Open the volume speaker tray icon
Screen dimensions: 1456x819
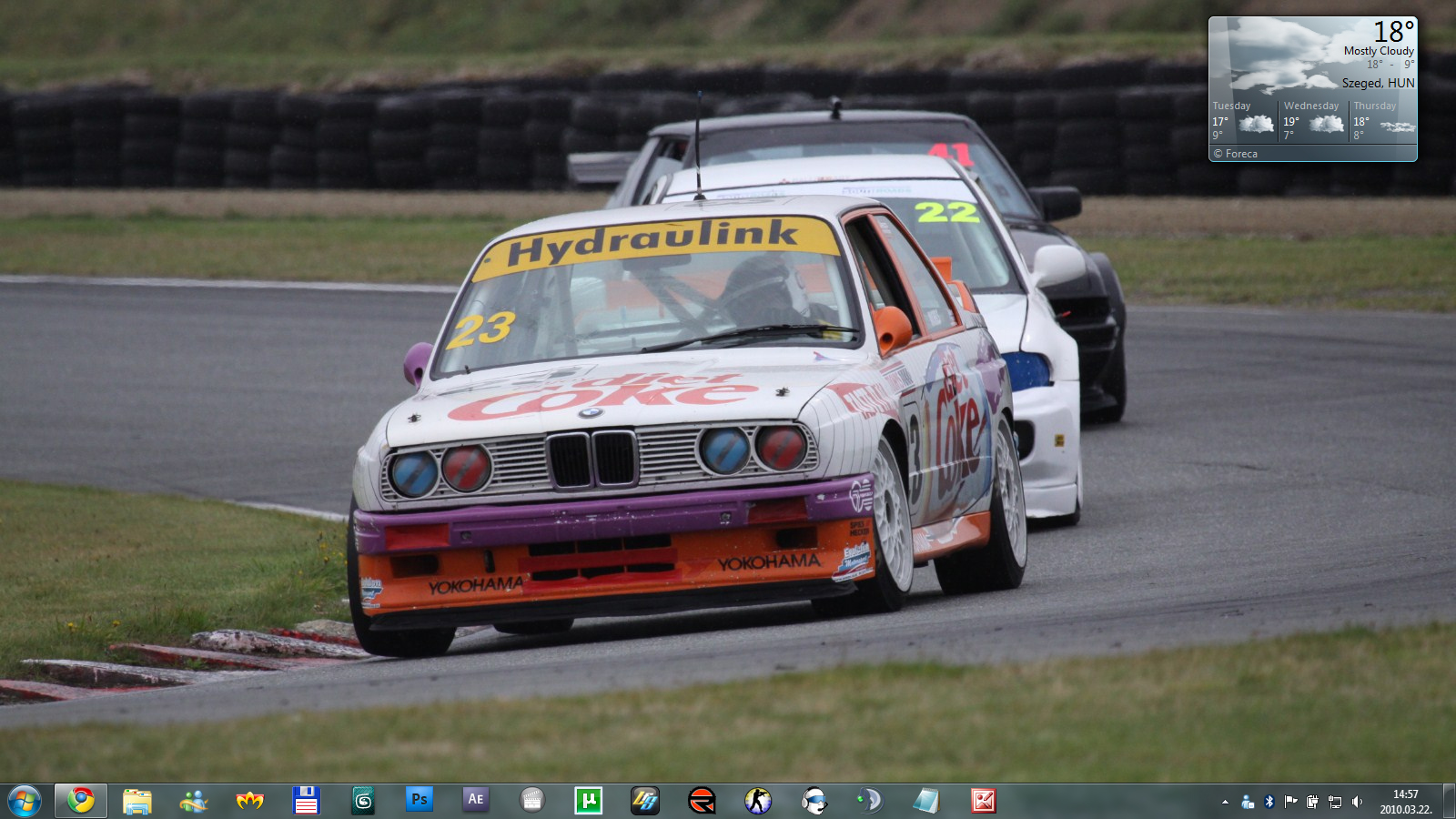[x=1357, y=802]
